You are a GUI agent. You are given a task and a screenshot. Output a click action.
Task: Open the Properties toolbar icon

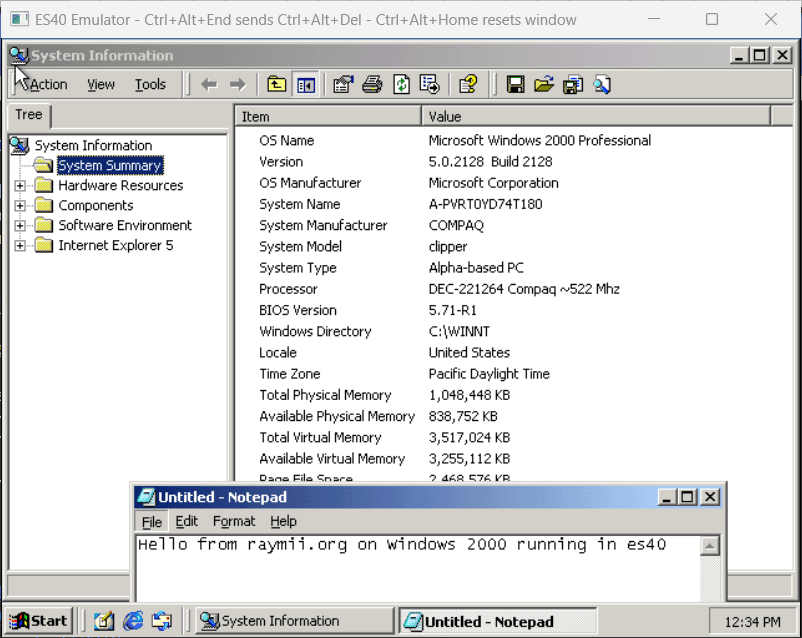pos(343,84)
